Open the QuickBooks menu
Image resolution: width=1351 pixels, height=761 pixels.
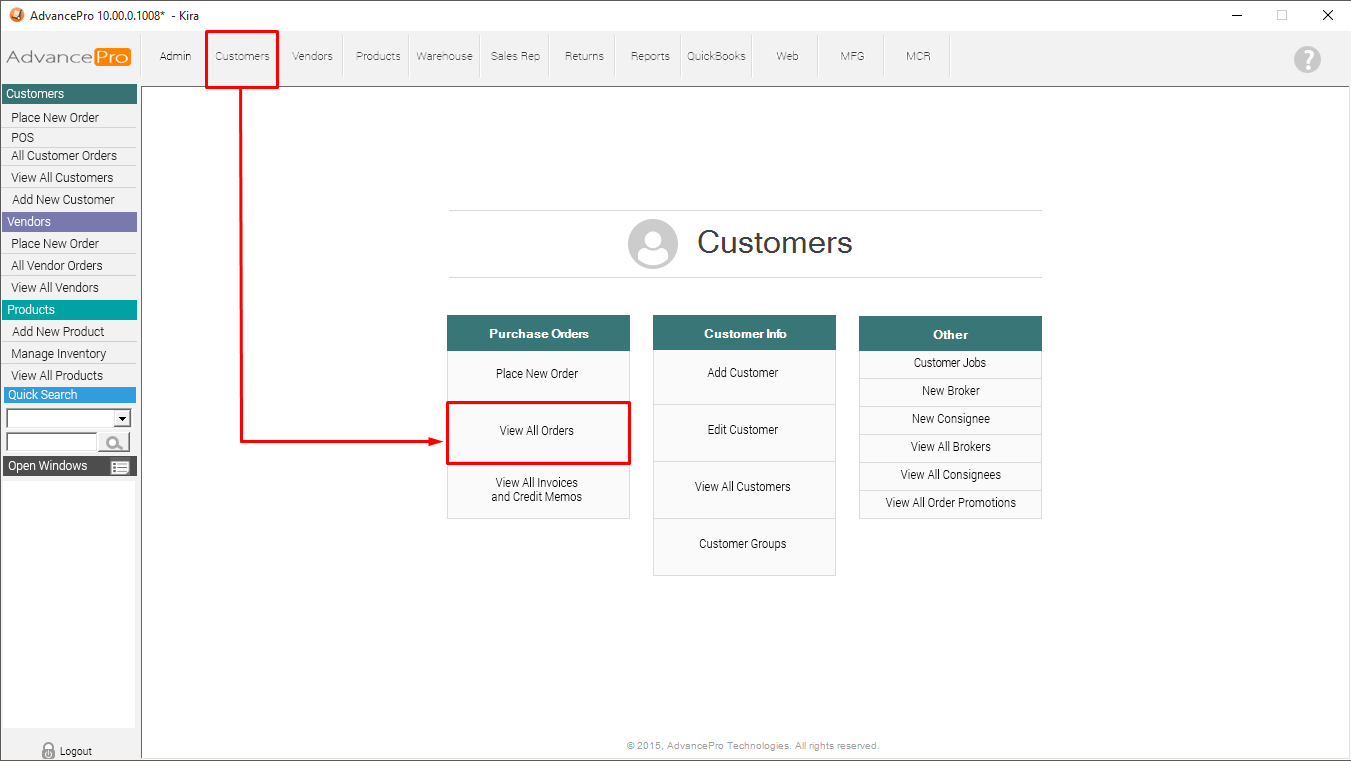coord(716,56)
